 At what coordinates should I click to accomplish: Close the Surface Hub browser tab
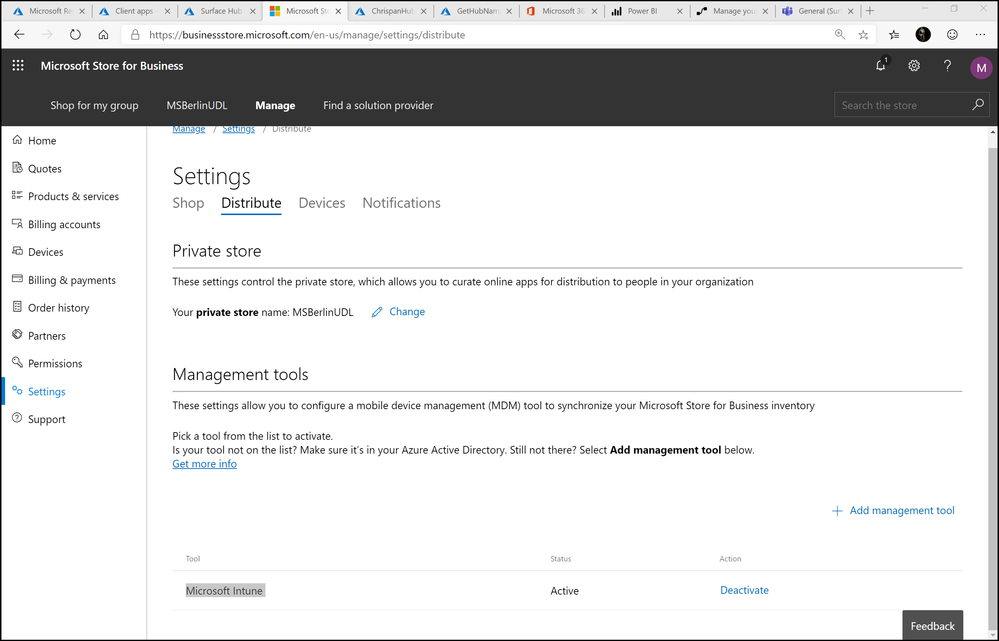pyautogui.click(x=252, y=11)
